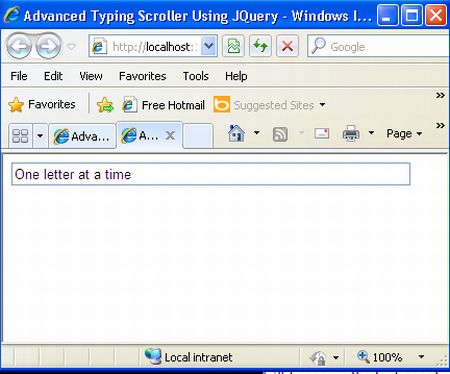Expand command bar overflow chevron
450x374 pixels.
coord(440,125)
